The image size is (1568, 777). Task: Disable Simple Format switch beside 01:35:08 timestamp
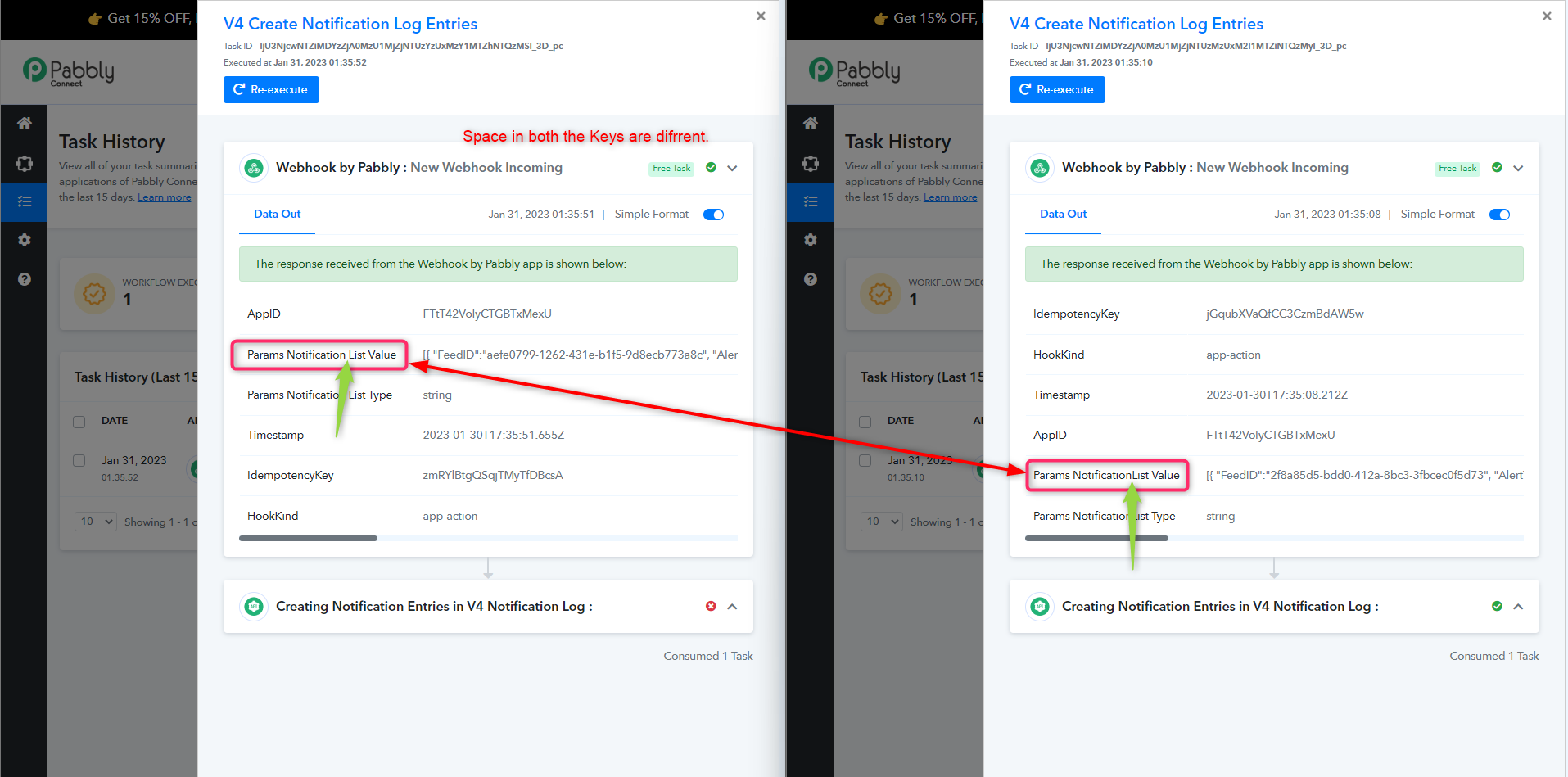tap(1499, 215)
